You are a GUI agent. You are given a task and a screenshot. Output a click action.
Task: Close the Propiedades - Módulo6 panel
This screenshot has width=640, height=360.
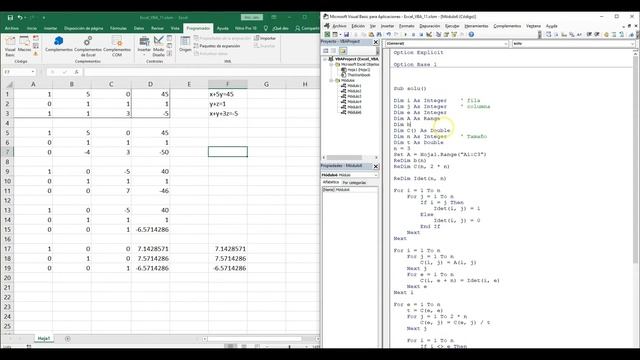tap(376, 166)
